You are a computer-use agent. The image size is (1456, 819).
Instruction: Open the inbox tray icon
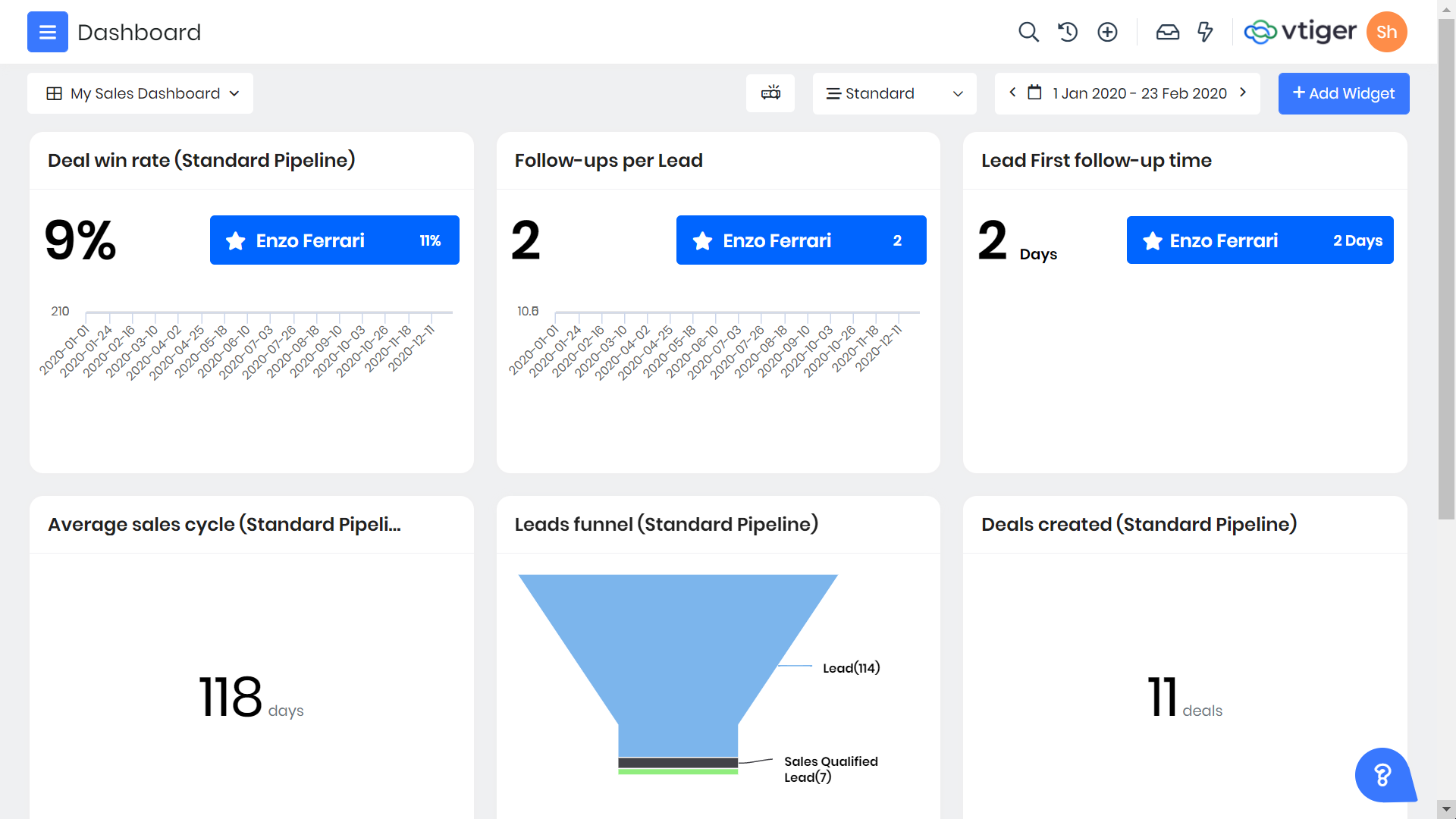[x=1167, y=32]
